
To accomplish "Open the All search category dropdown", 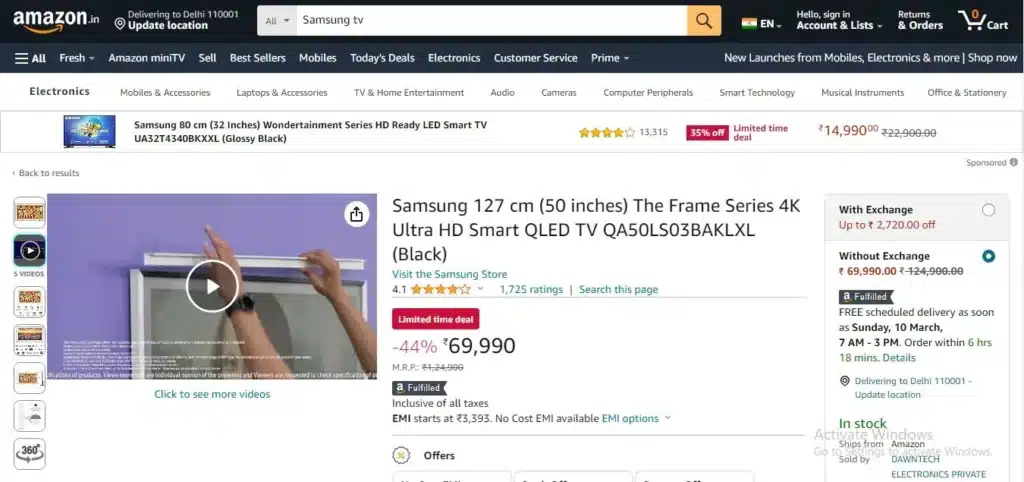I will pyautogui.click(x=277, y=21).
